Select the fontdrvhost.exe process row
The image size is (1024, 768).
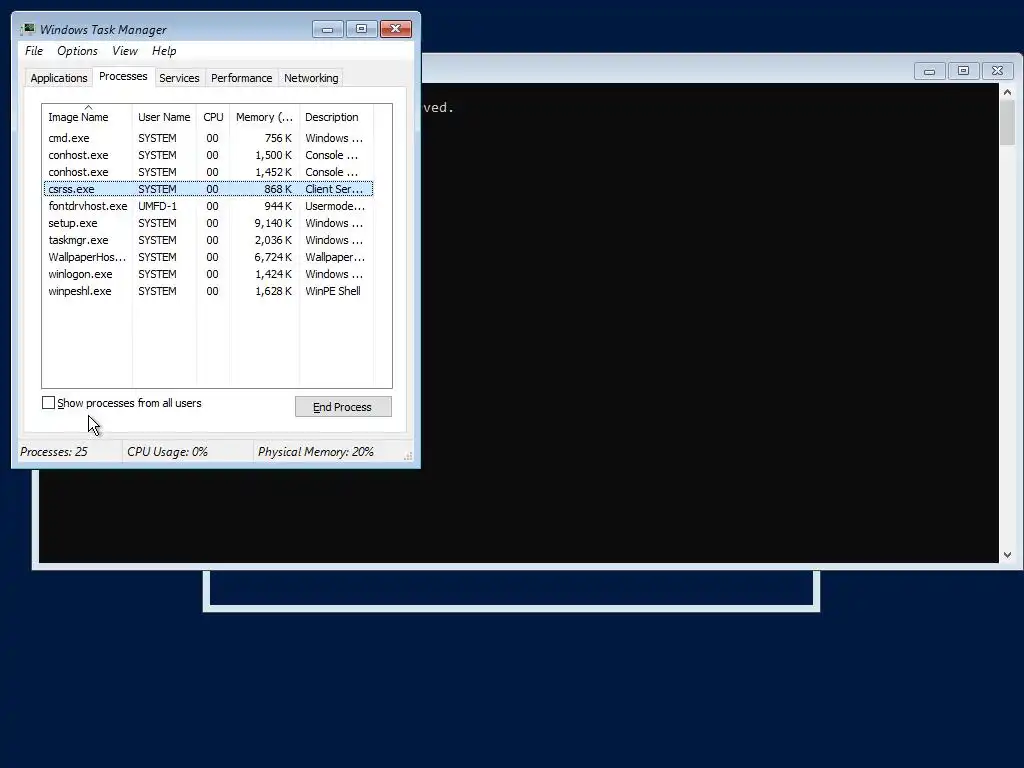[208, 206]
